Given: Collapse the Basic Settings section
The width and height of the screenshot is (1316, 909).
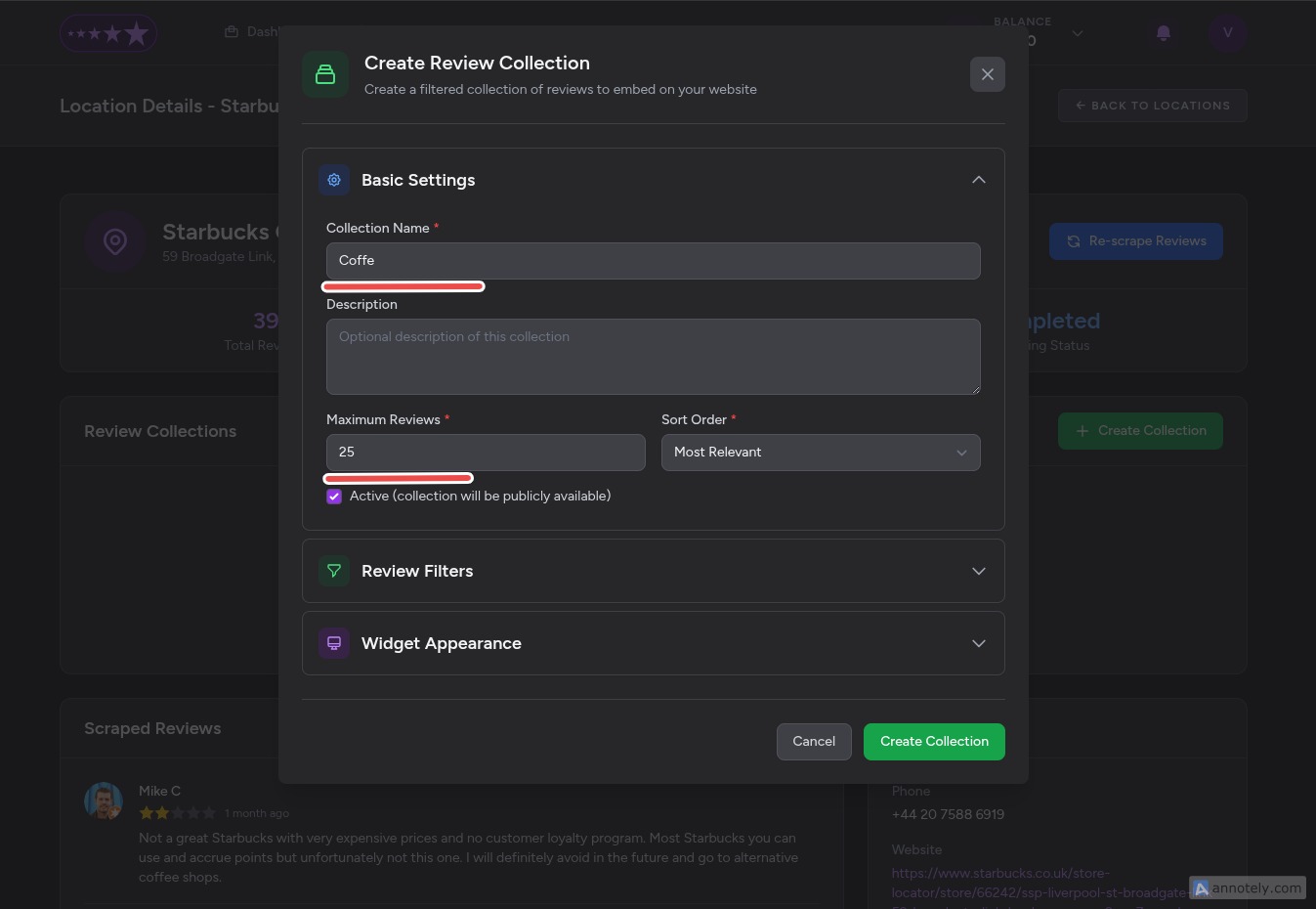Looking at the screenshot, I should coord(978,180).
